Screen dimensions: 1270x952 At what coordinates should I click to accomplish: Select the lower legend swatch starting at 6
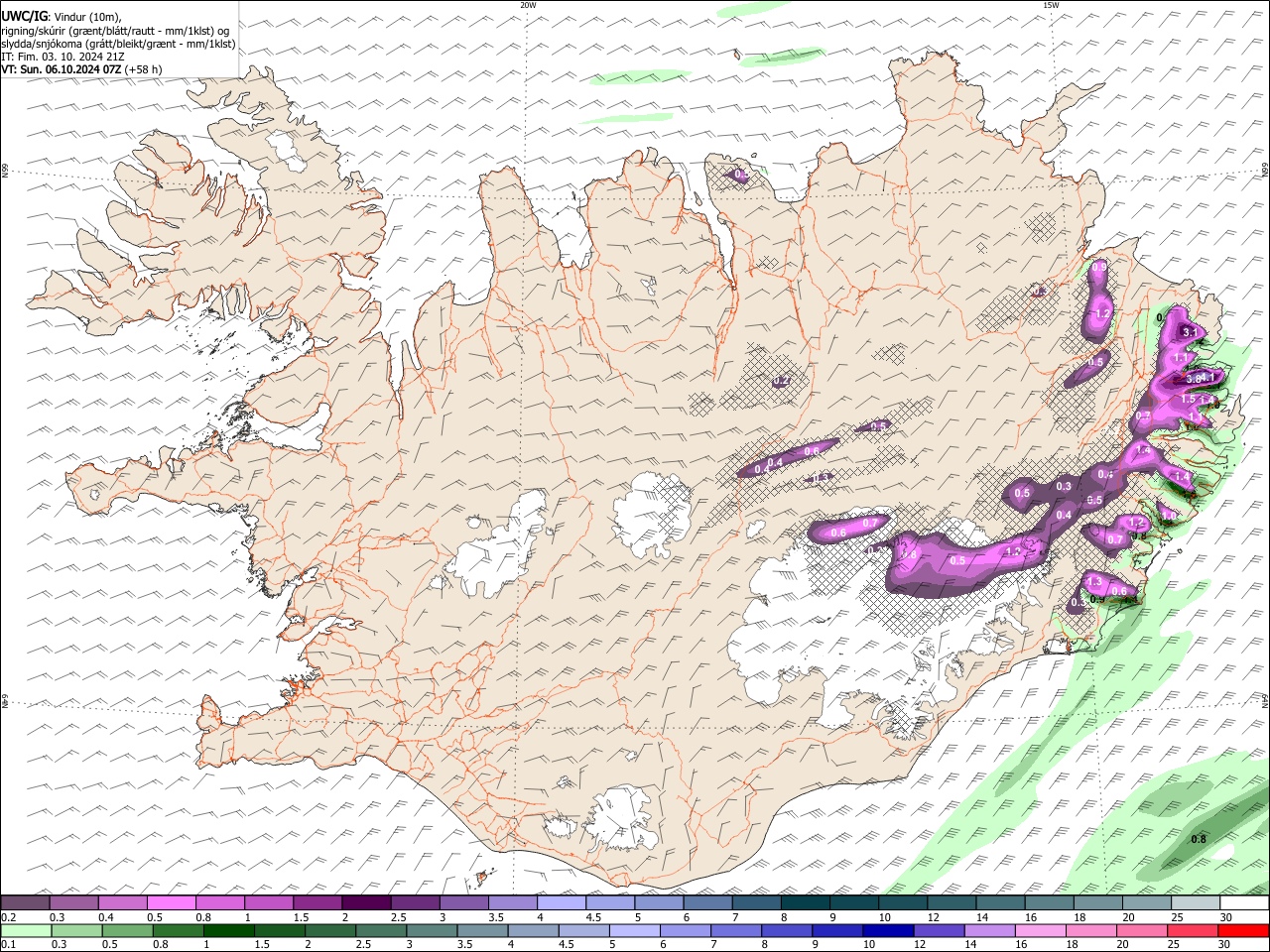686,930
